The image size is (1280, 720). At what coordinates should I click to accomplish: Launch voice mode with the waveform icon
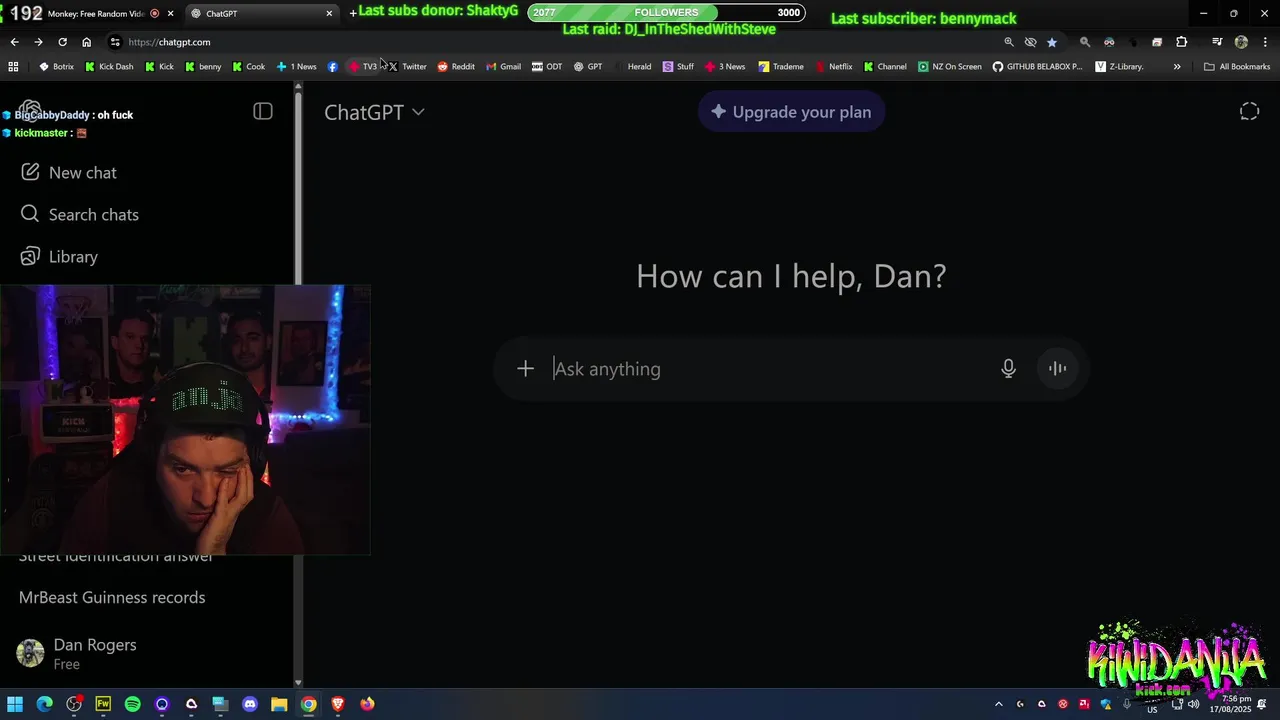pos(1057,368)
